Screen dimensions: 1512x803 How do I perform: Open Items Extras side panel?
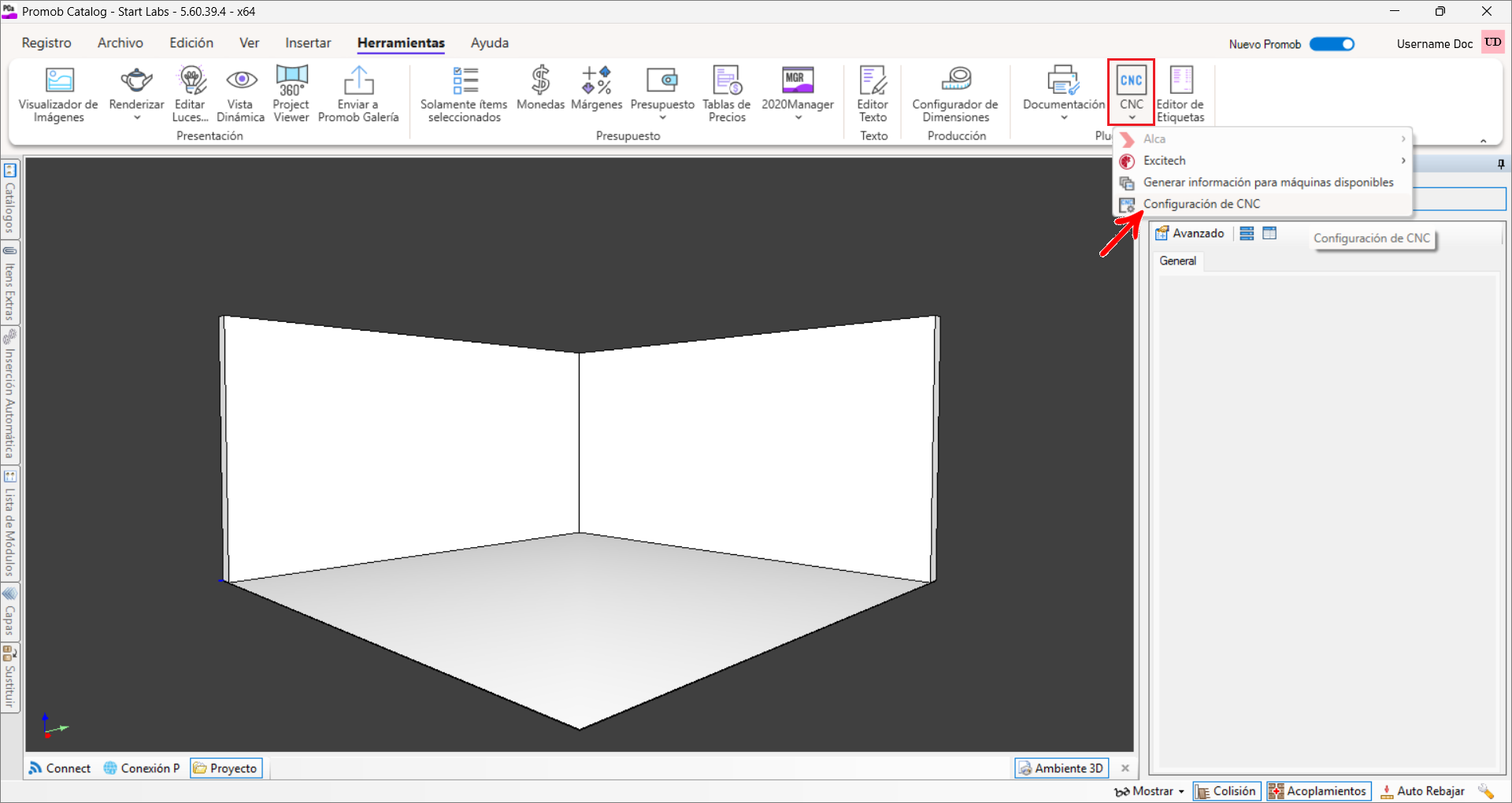(x=10, y=283)
